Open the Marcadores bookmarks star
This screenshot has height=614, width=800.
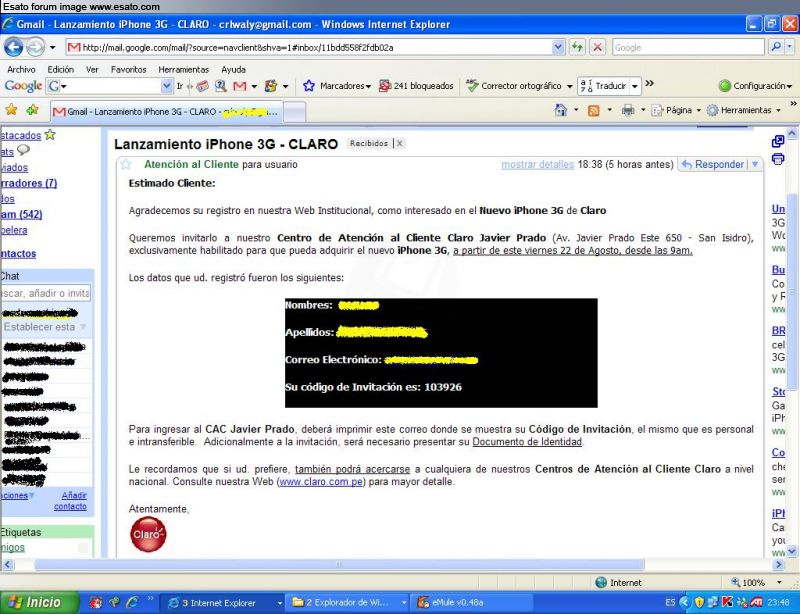[x=309, y=86]
